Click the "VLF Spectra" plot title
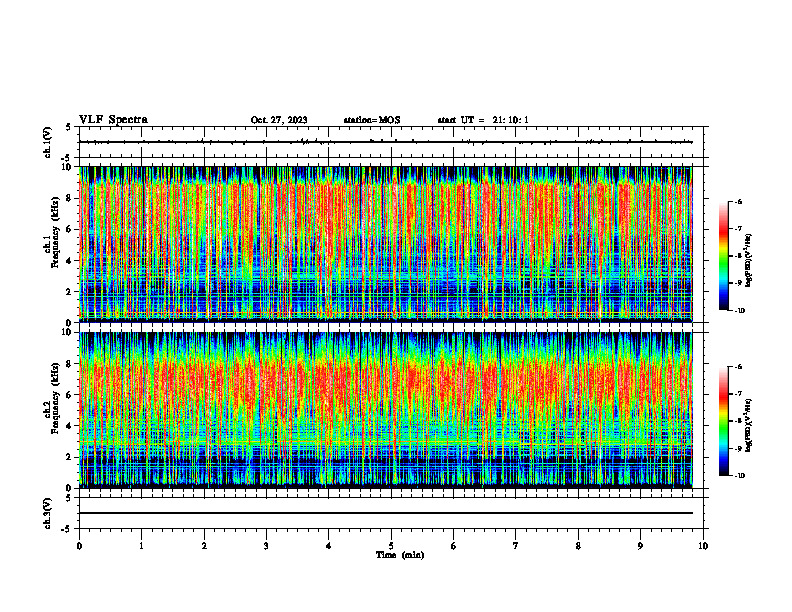 (113, 120)
